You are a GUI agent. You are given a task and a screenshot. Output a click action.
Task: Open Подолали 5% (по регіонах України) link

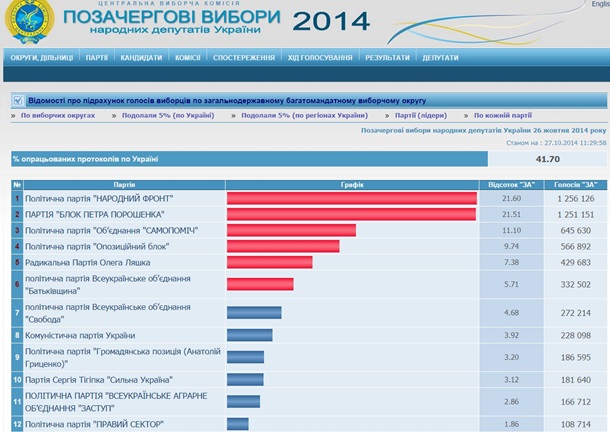tap(299, 116)
